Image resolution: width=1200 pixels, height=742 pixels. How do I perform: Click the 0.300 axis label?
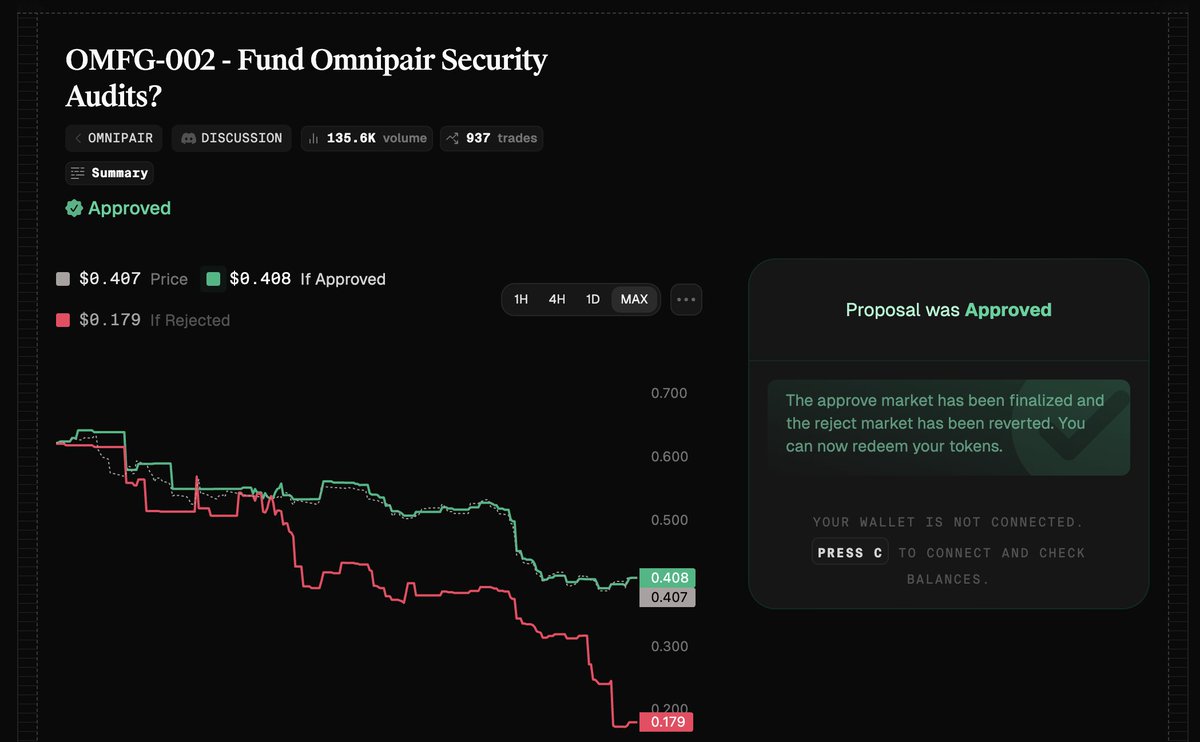pos(669,646)
